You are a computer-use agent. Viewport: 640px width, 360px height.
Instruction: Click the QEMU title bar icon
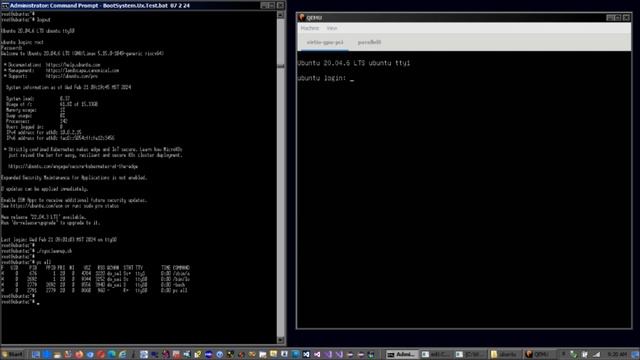pos(302,18)
